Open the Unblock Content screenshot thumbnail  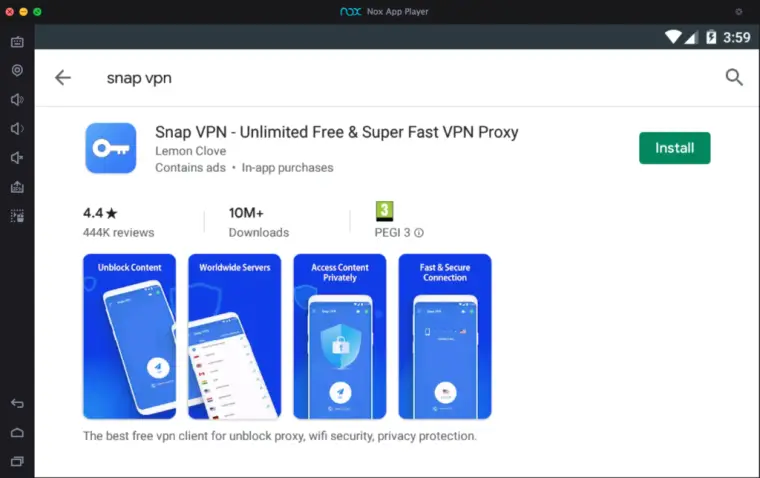[129, 336]
